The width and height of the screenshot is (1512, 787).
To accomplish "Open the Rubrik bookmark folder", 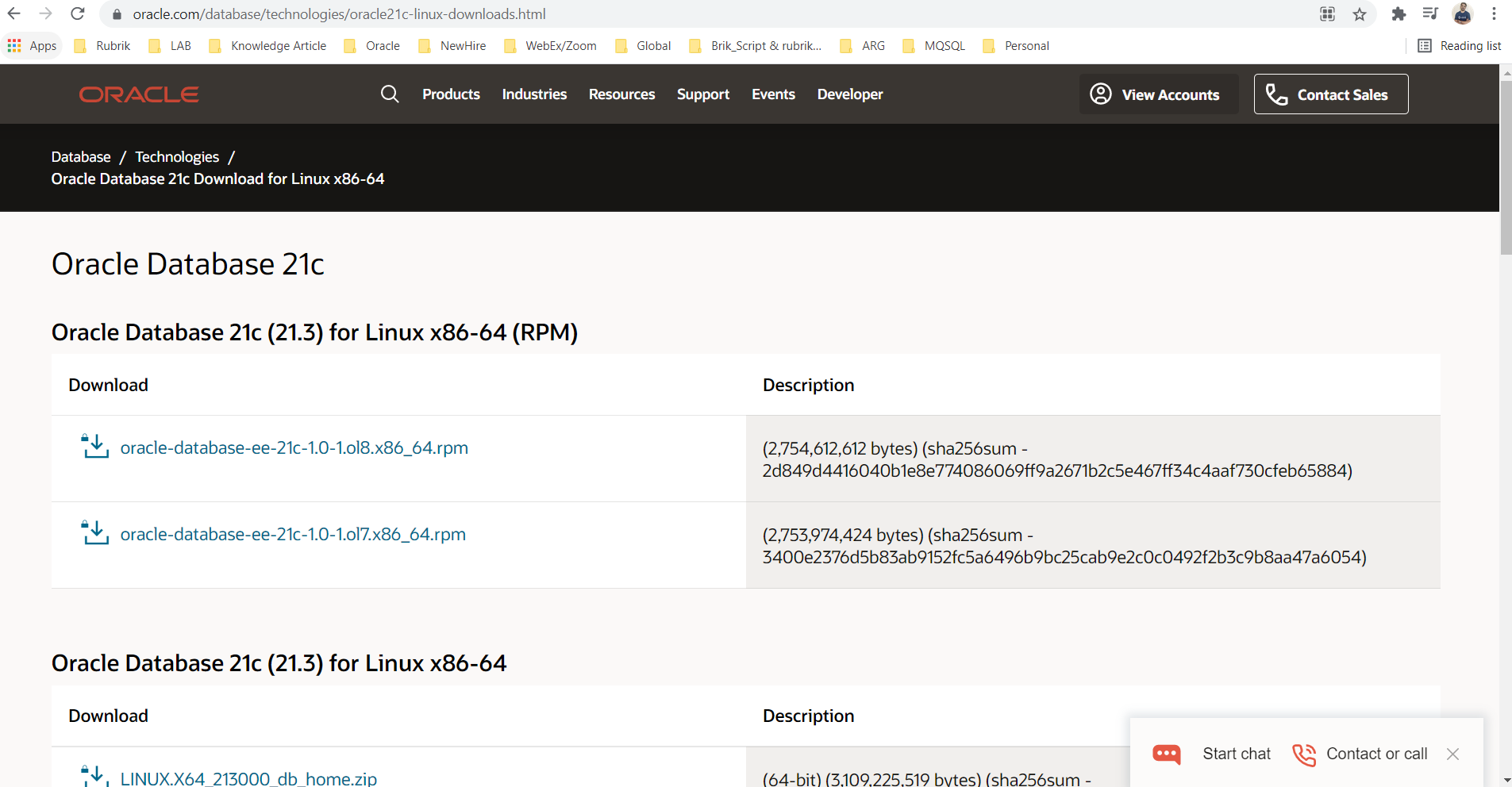I will [102, 46].
